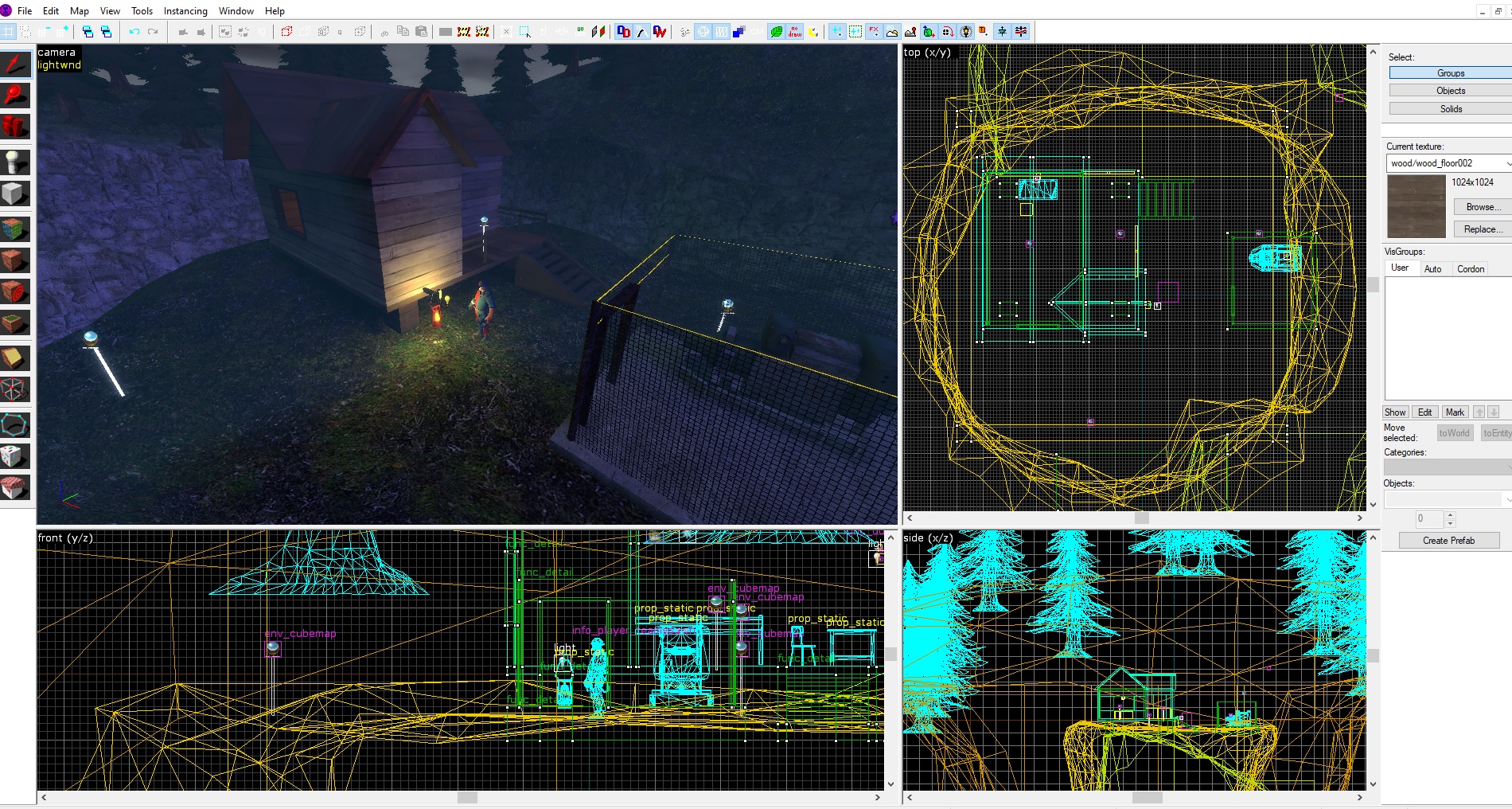Toggle the grid display in the toolbar
1512x809 pixels.
8,32
